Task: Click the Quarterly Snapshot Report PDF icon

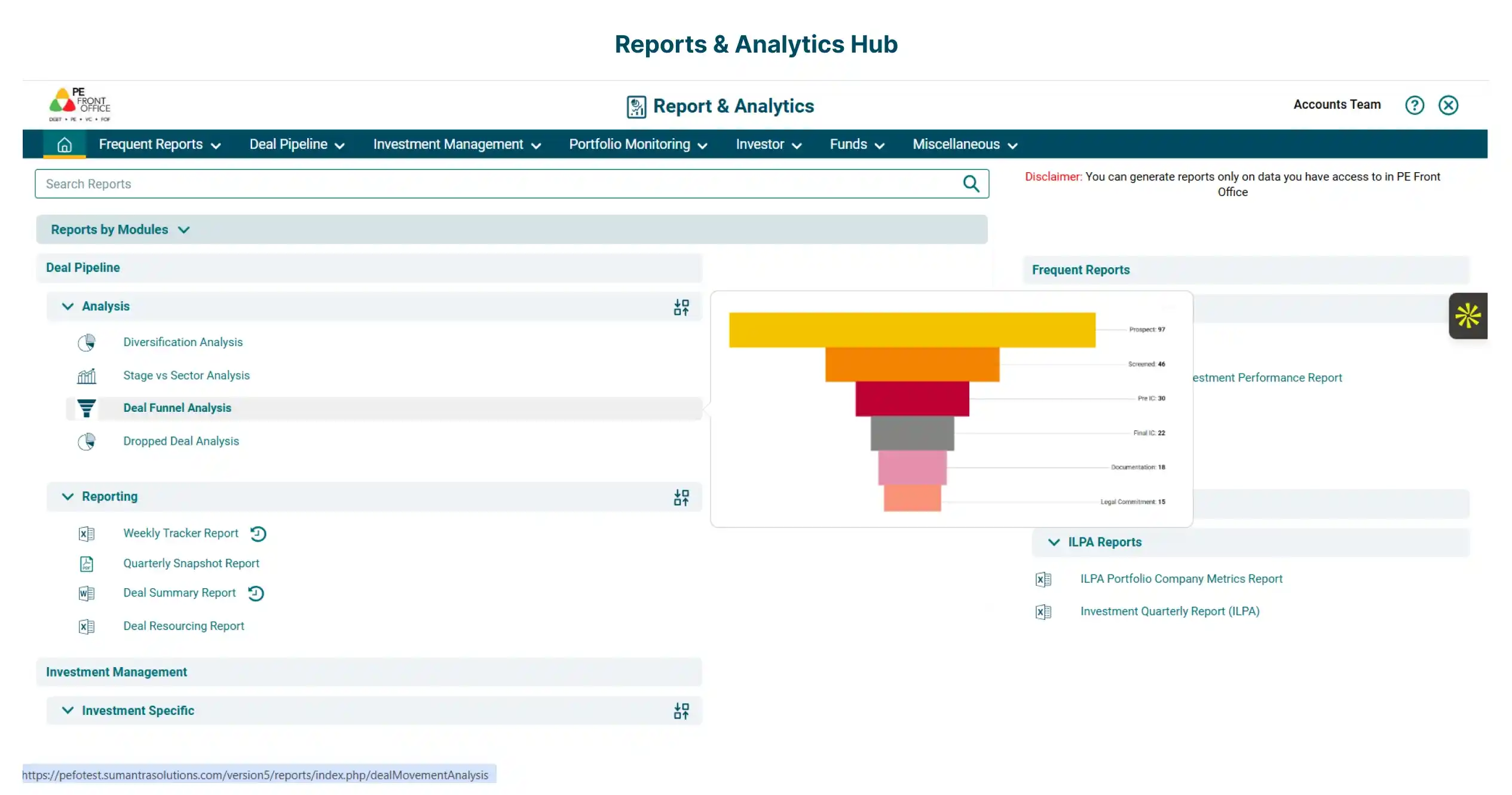Action: point(87,564)
